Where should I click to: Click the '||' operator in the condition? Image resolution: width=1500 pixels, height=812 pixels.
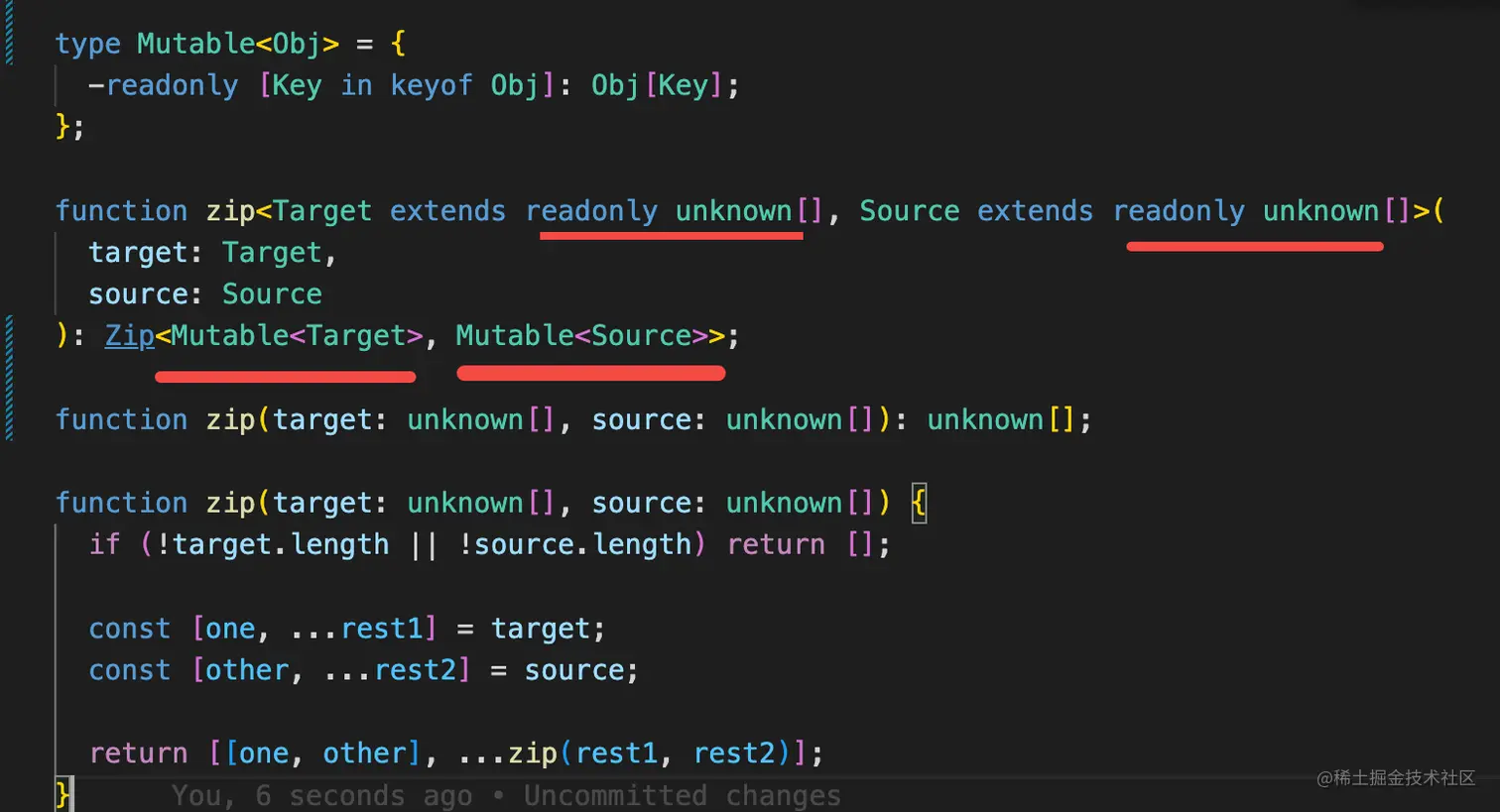click(x=424, y=545)
